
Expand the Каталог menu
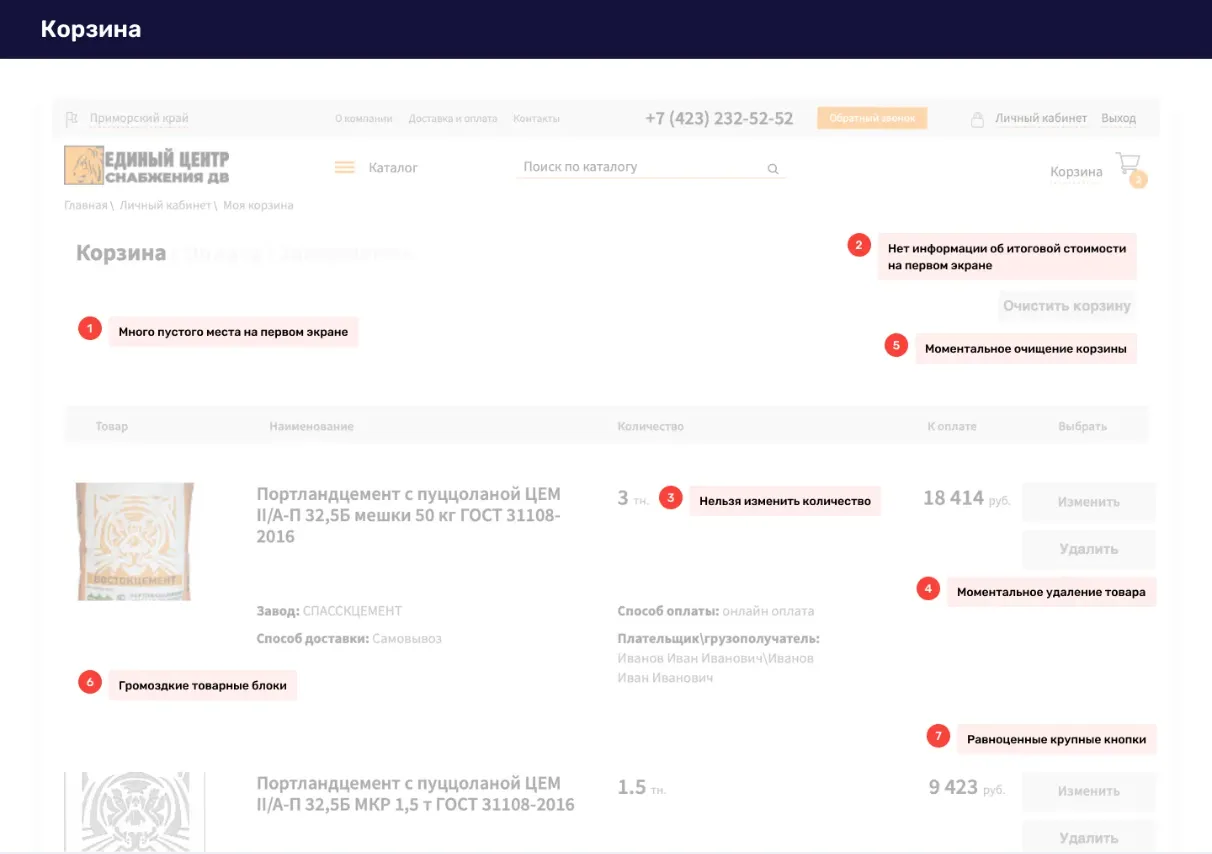click(x=394, y=167)
